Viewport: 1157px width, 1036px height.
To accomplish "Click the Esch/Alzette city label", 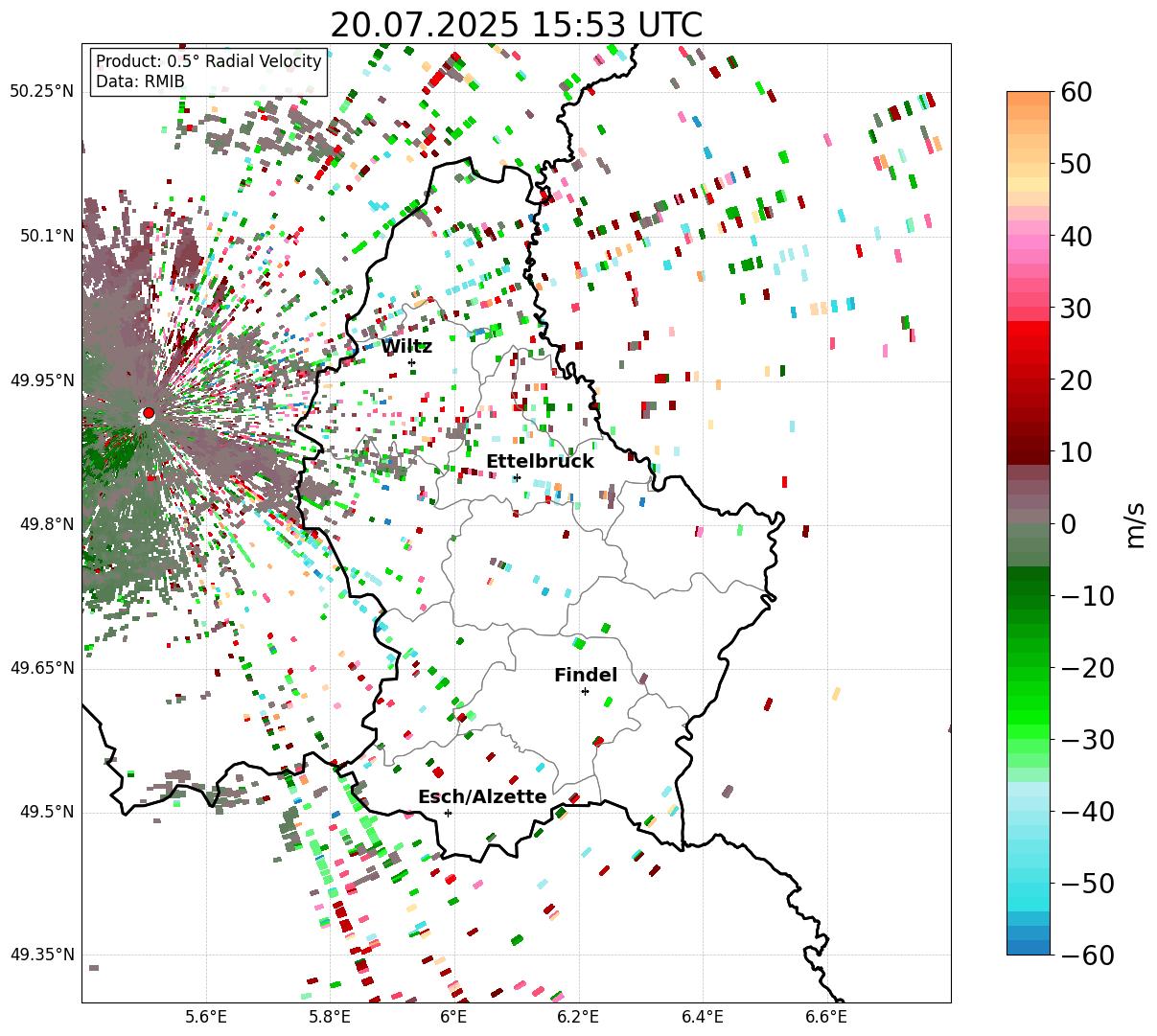I will click(482, 797).
